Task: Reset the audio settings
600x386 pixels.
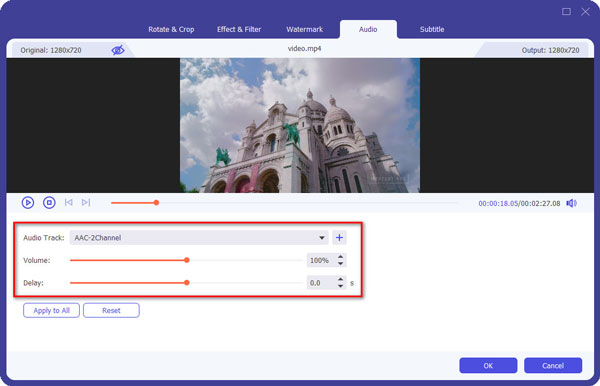Action: coord(111,310)
